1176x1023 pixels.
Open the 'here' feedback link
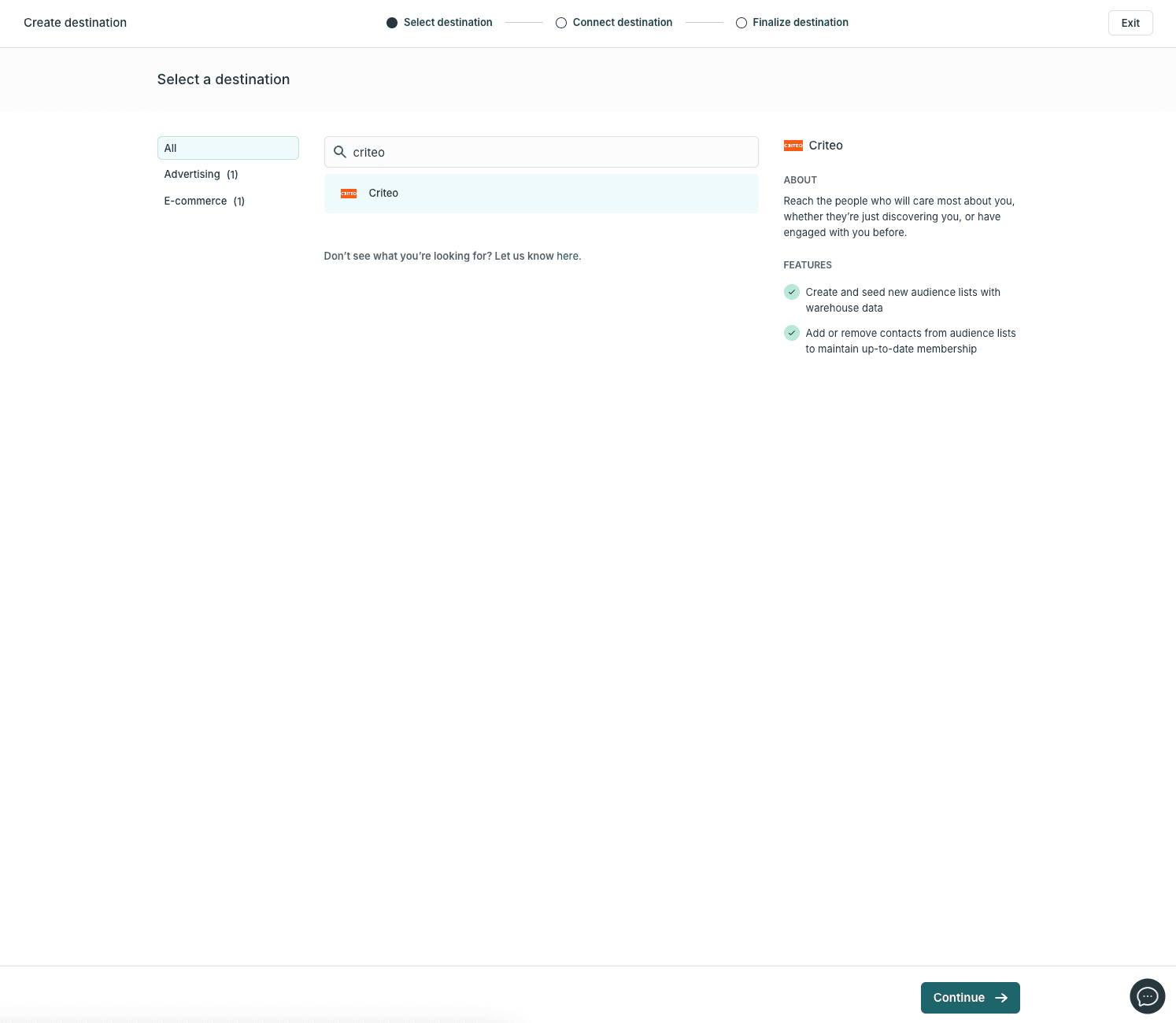(567, 256)
